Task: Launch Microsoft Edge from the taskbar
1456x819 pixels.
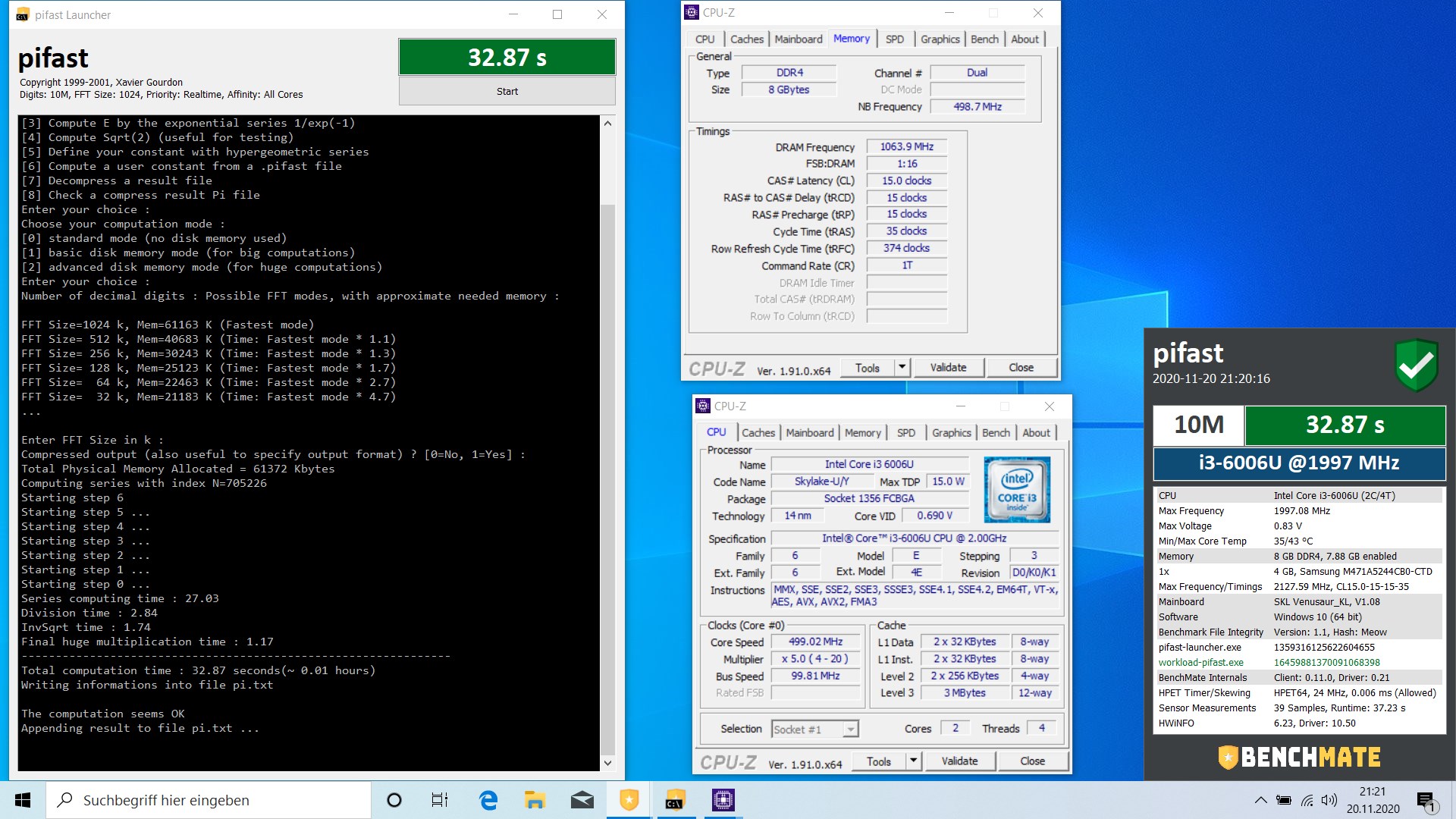Action: [x=488, y=800]
